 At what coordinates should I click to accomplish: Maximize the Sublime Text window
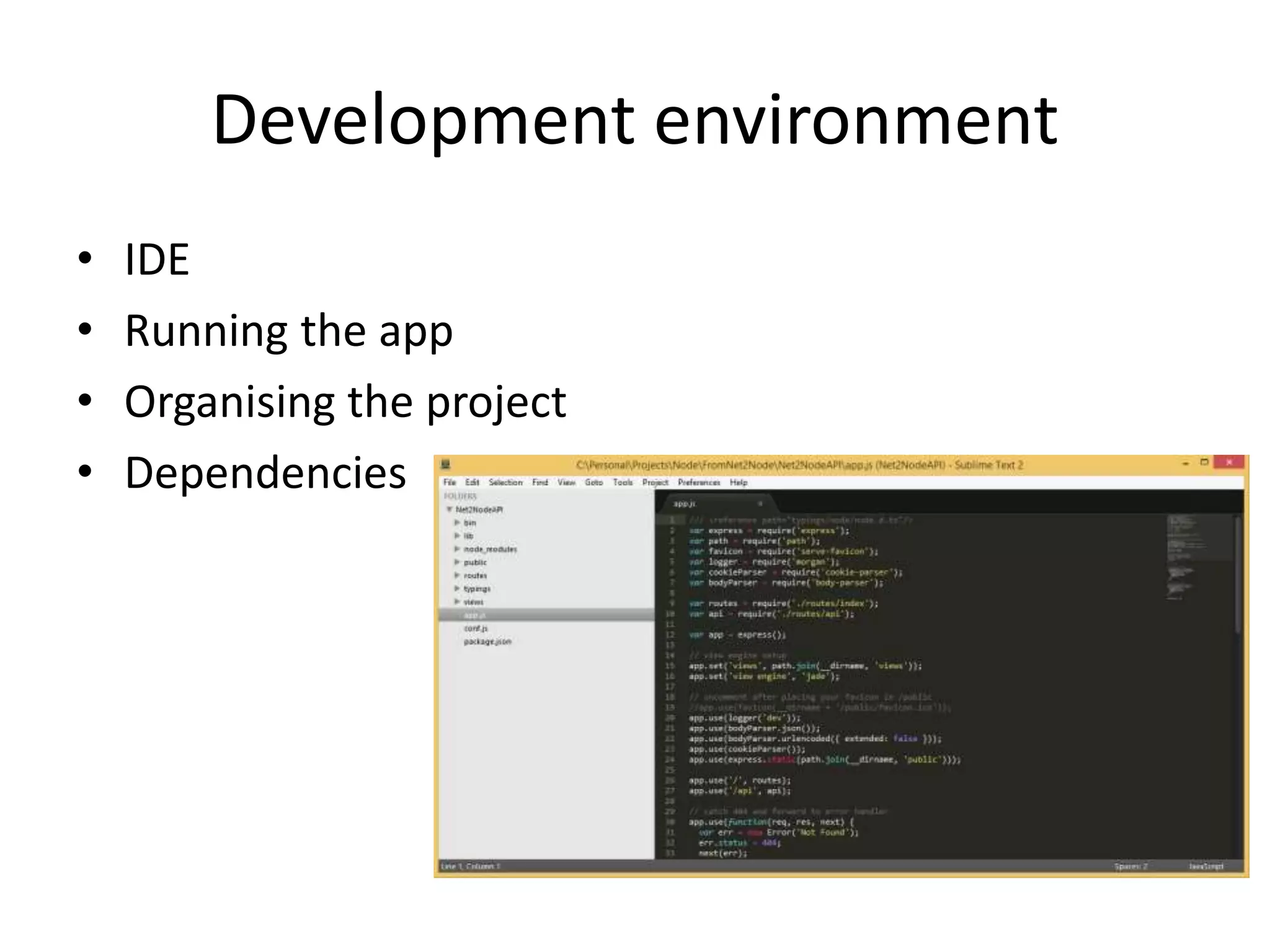(1204, 462)
